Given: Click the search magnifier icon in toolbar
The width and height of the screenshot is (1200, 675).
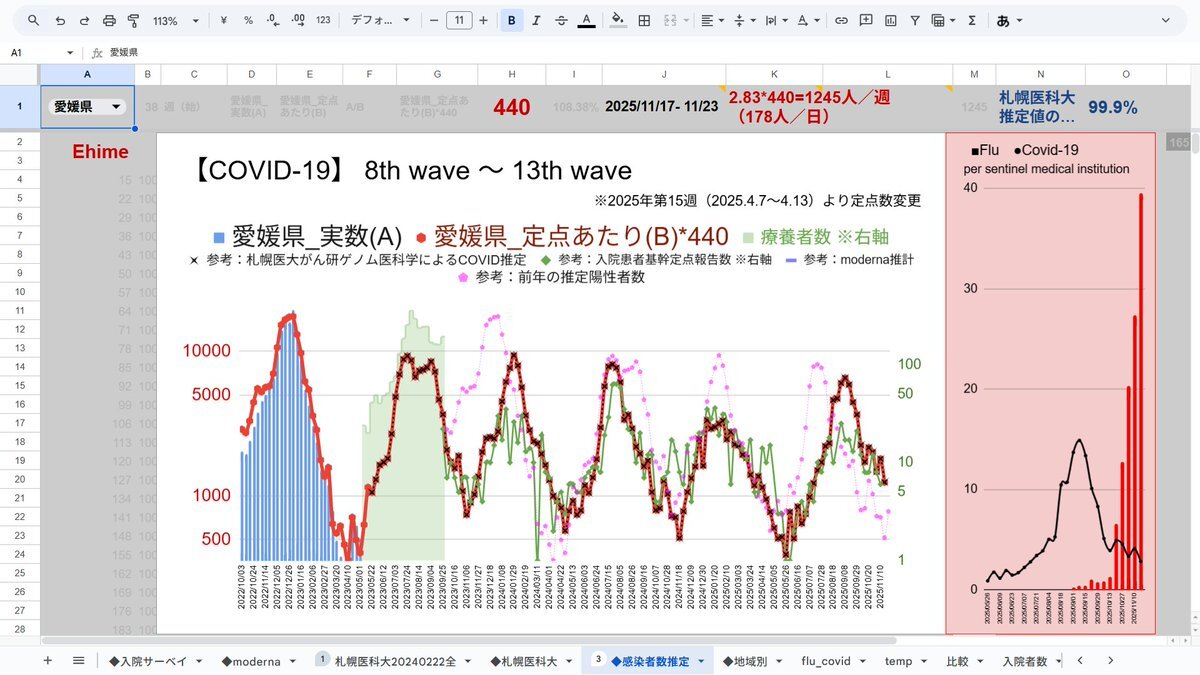Looking at the screenshot, I should (x=34, y=20).
